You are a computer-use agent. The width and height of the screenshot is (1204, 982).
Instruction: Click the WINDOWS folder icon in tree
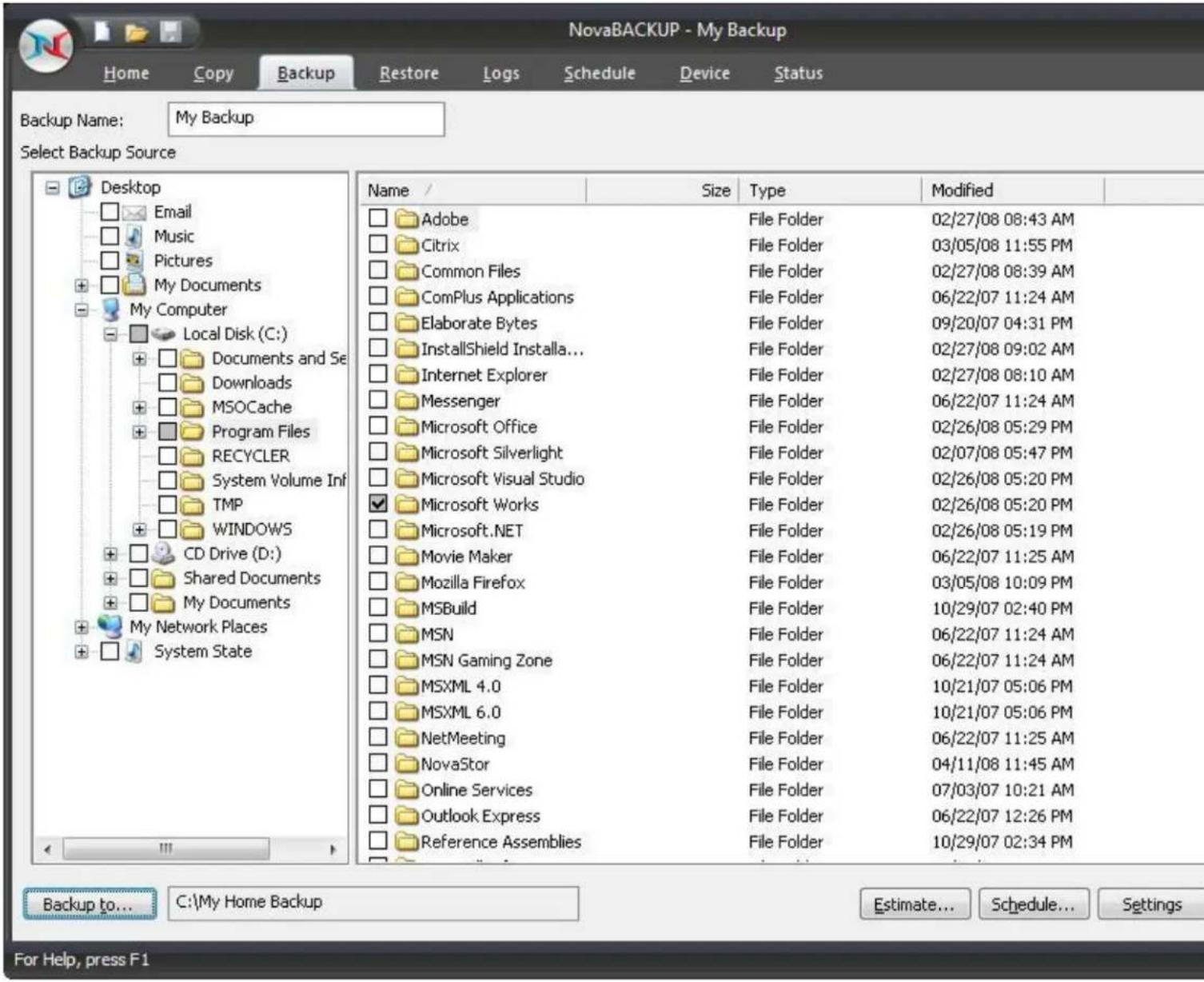tap(192, 529)
